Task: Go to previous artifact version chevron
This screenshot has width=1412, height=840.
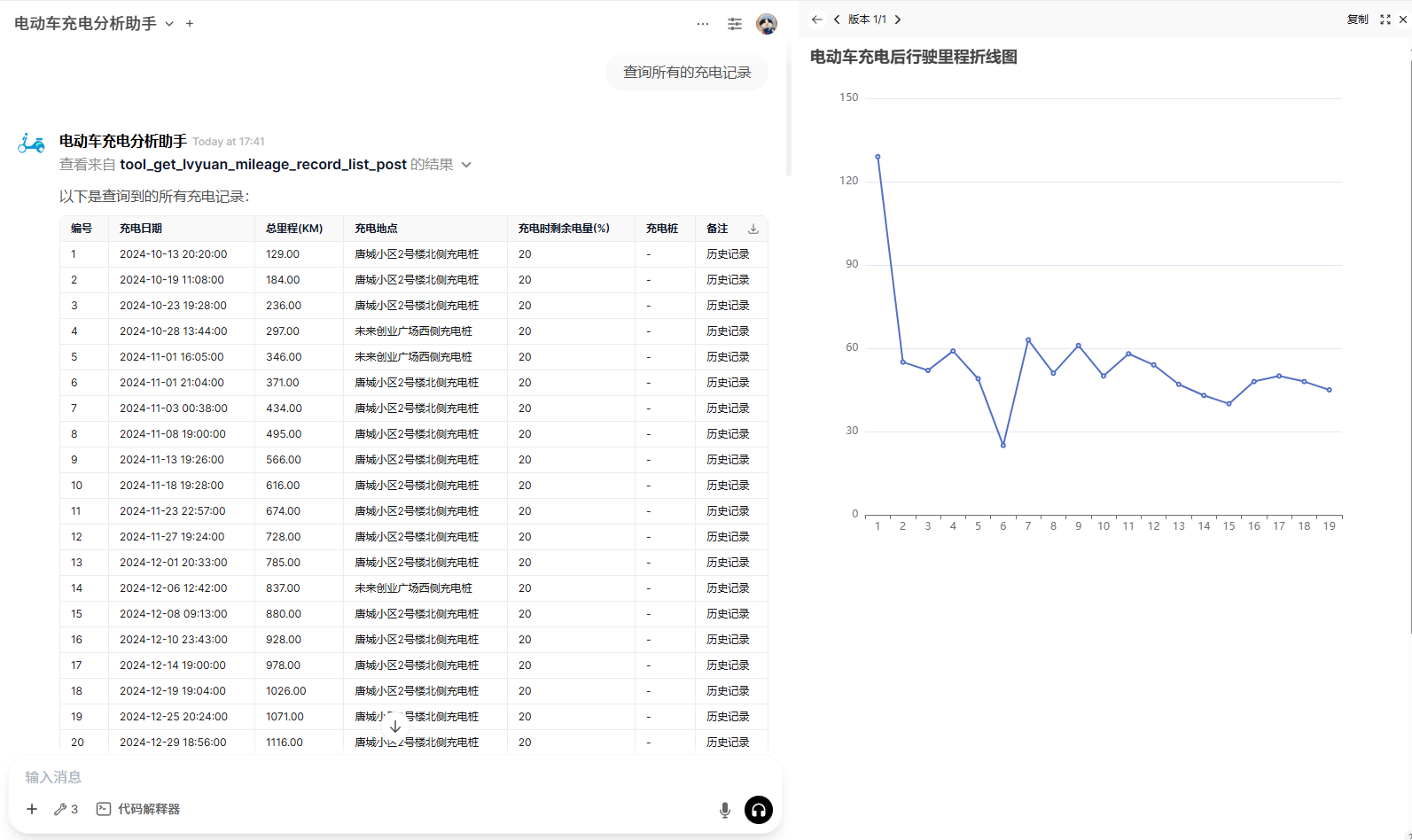Action: 837,19
